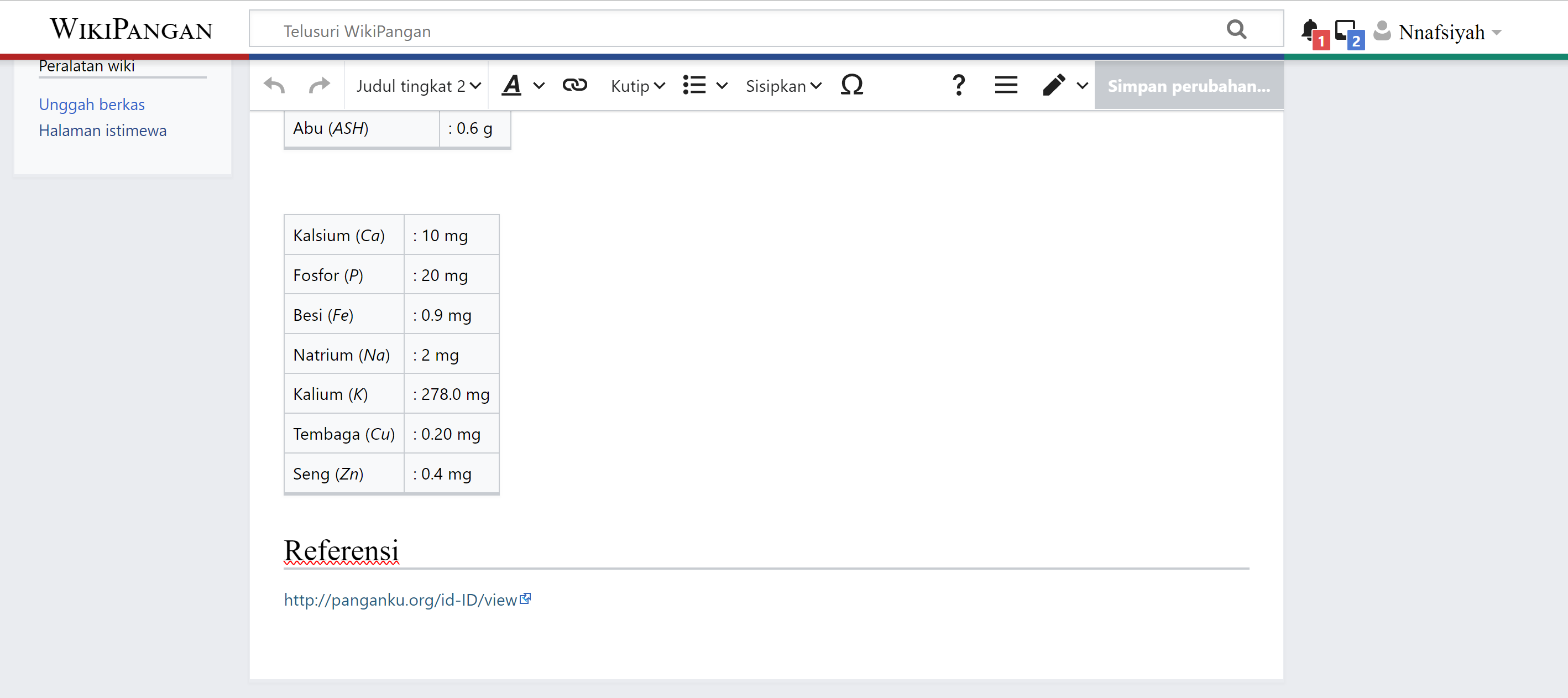The height and width of the screenshot is (698, 1568).
Task: Open the Halaman istimewa link
Action: (x=102, y=131)
